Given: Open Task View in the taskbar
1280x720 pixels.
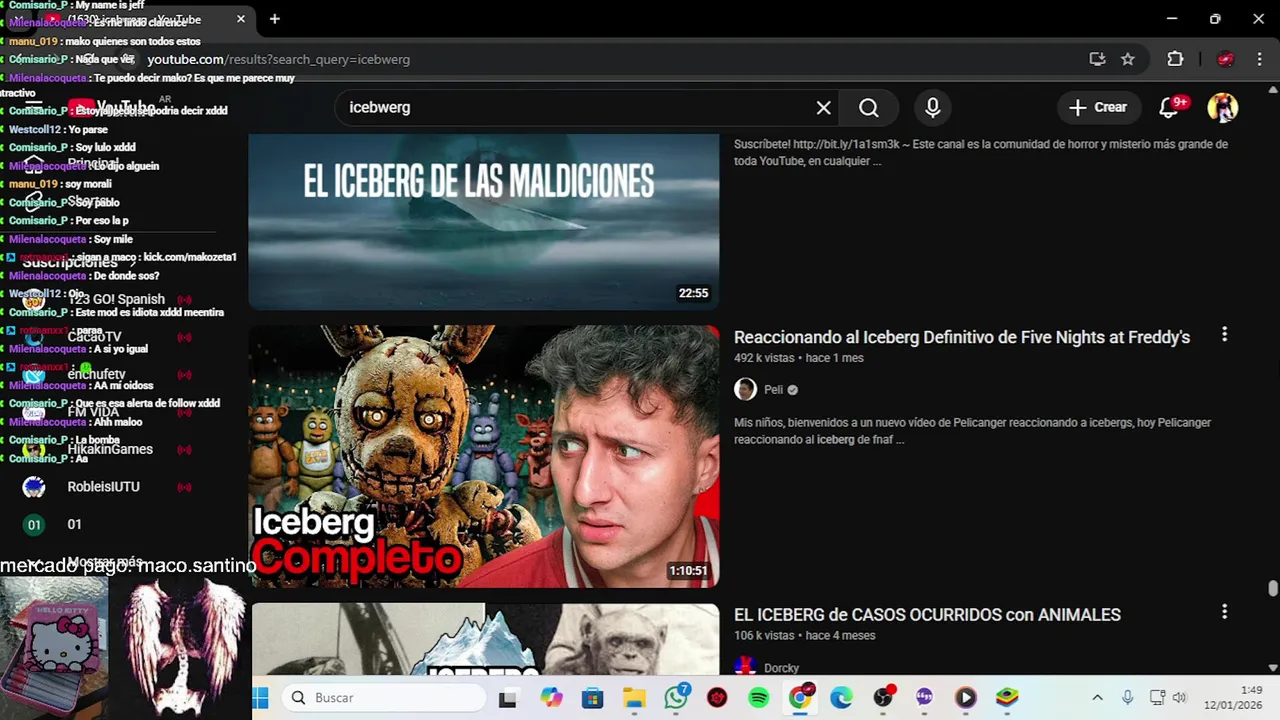Looking at the screenshot, I should 508,698.
